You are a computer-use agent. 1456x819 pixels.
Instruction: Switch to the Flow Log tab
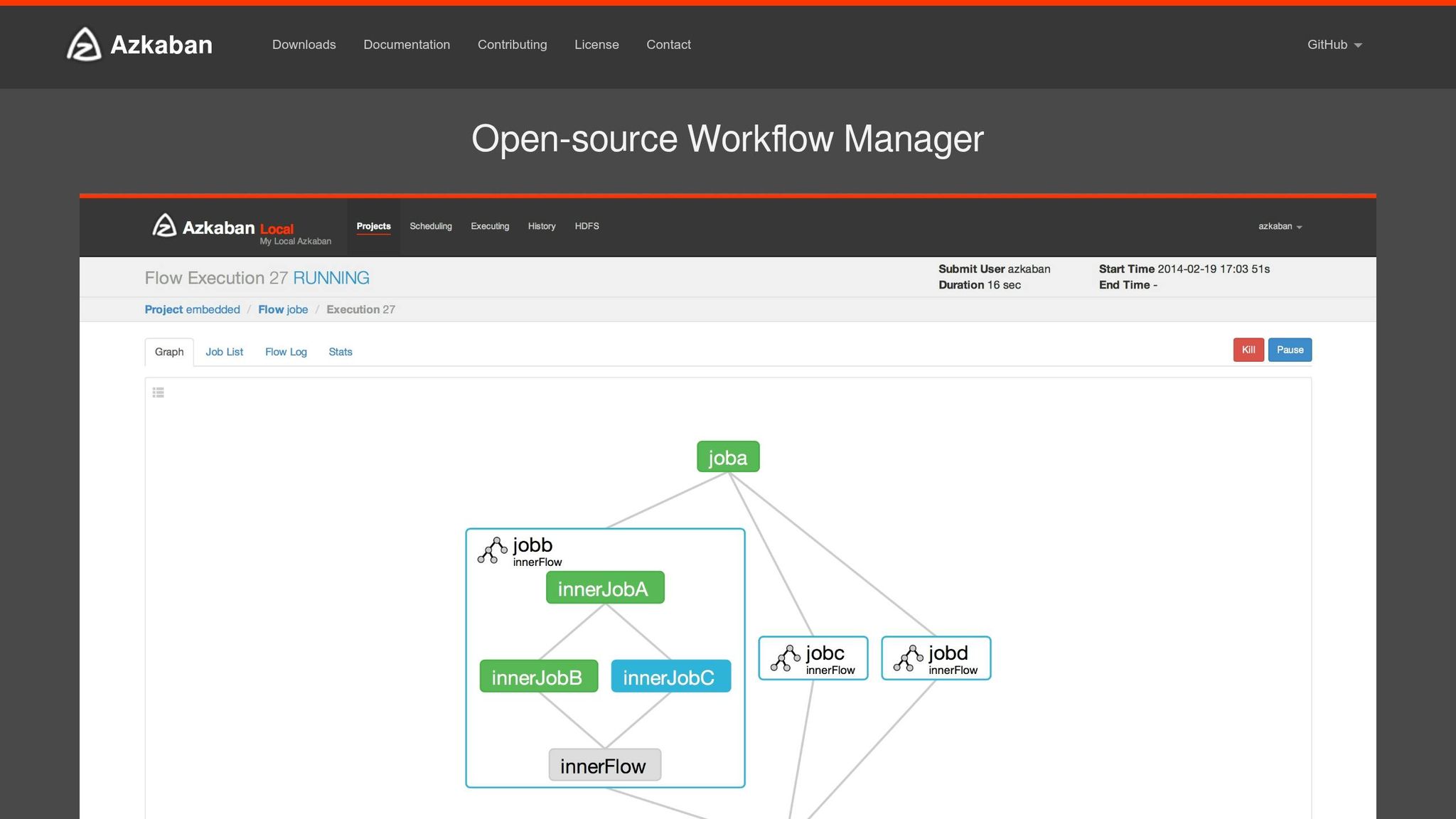tap(286, 352)
